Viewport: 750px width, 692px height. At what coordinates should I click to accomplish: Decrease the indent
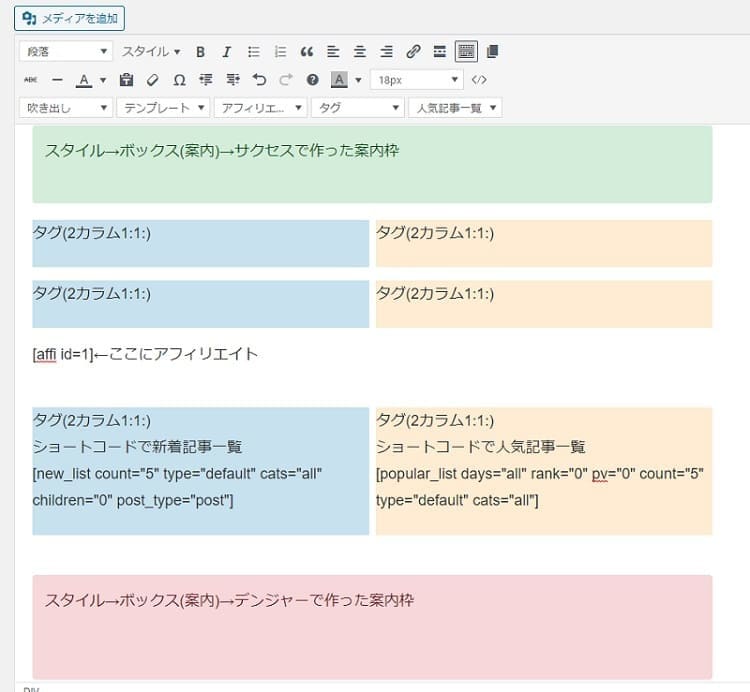click(206, 80)
